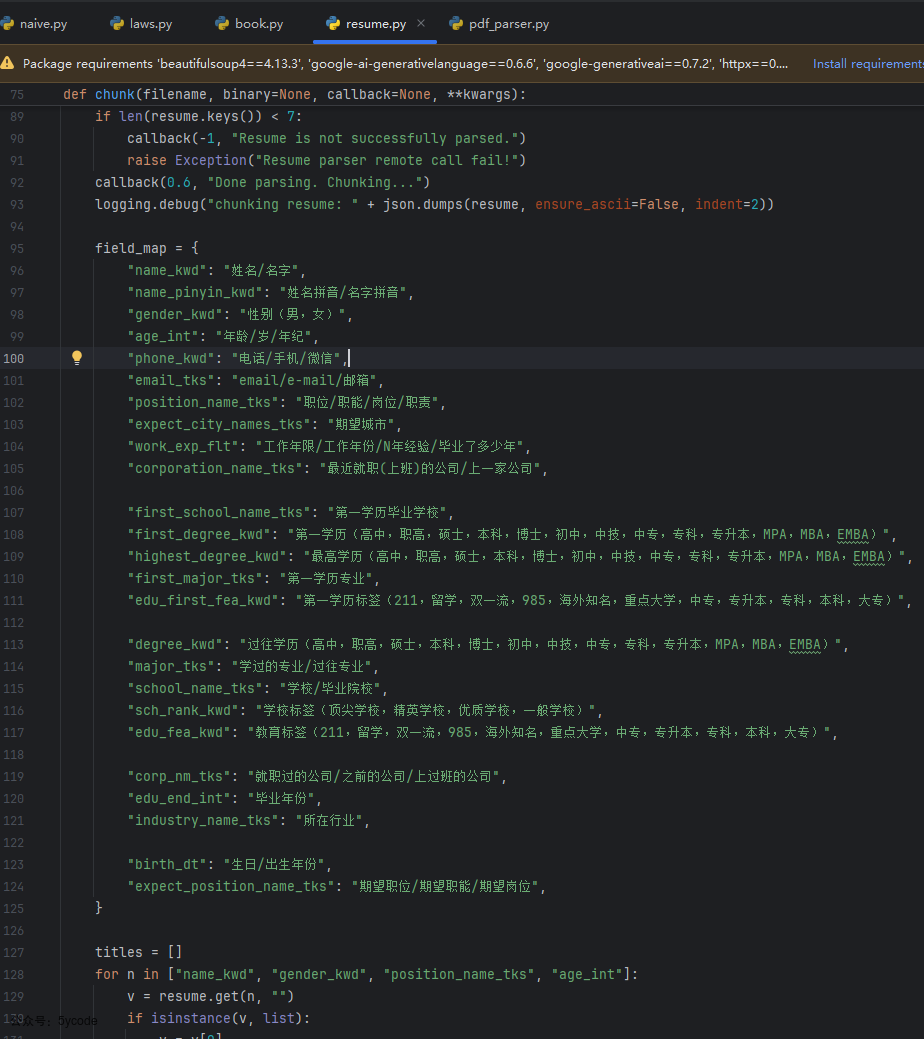Click the Python icon on book.py tab
Image resolution: width=924 pixels, height=1039 pixels.
coord(222,24)
